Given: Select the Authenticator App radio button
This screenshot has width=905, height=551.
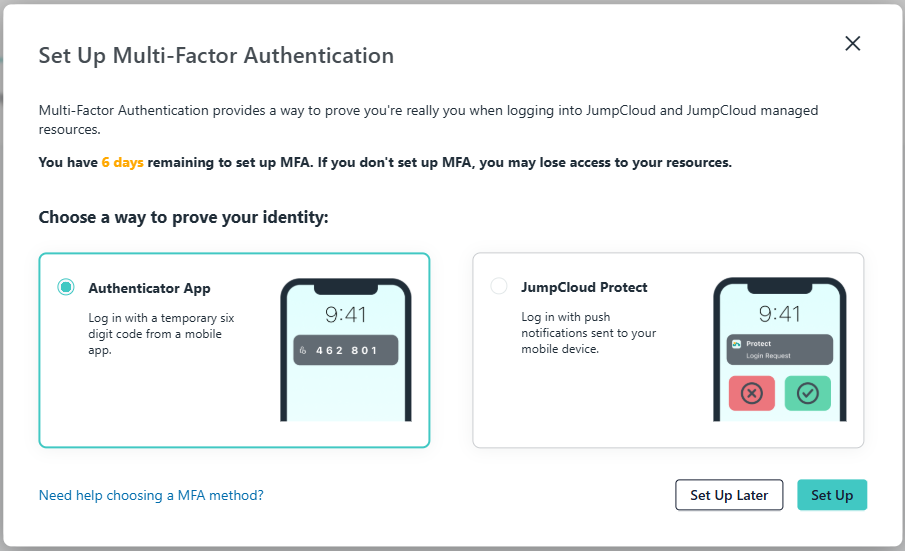Looking at the screenshot, I should pos(66,287).
